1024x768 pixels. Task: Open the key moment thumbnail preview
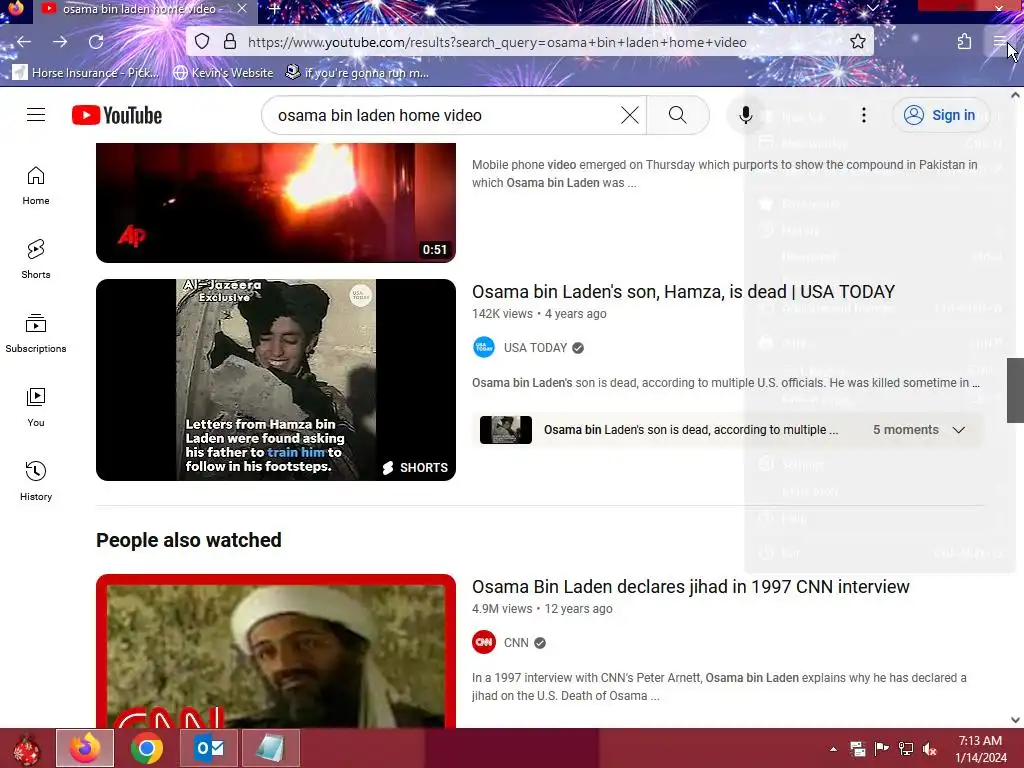pos(505,430)
